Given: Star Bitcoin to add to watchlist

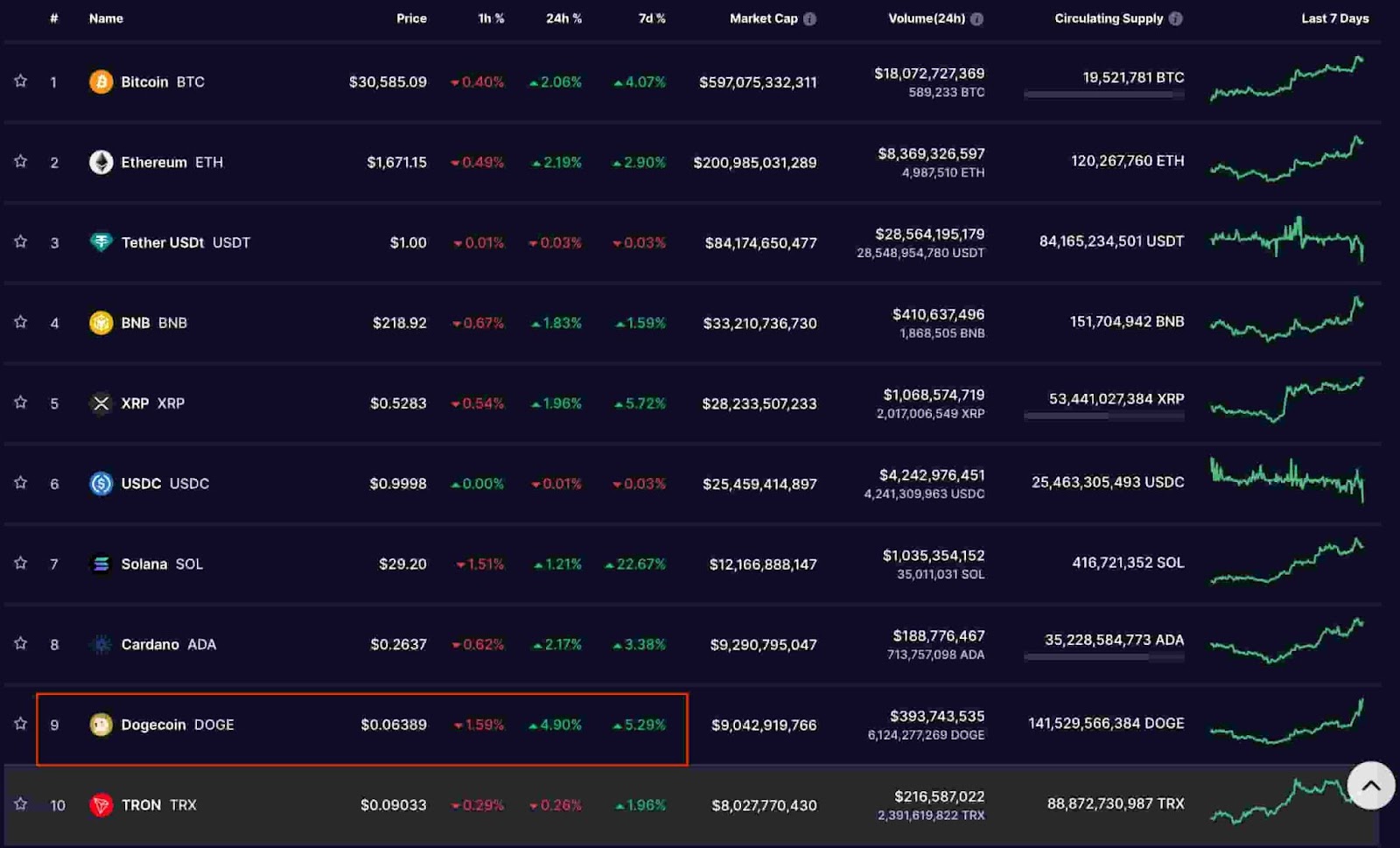Looking at the screenshot, I should (20, 81).
